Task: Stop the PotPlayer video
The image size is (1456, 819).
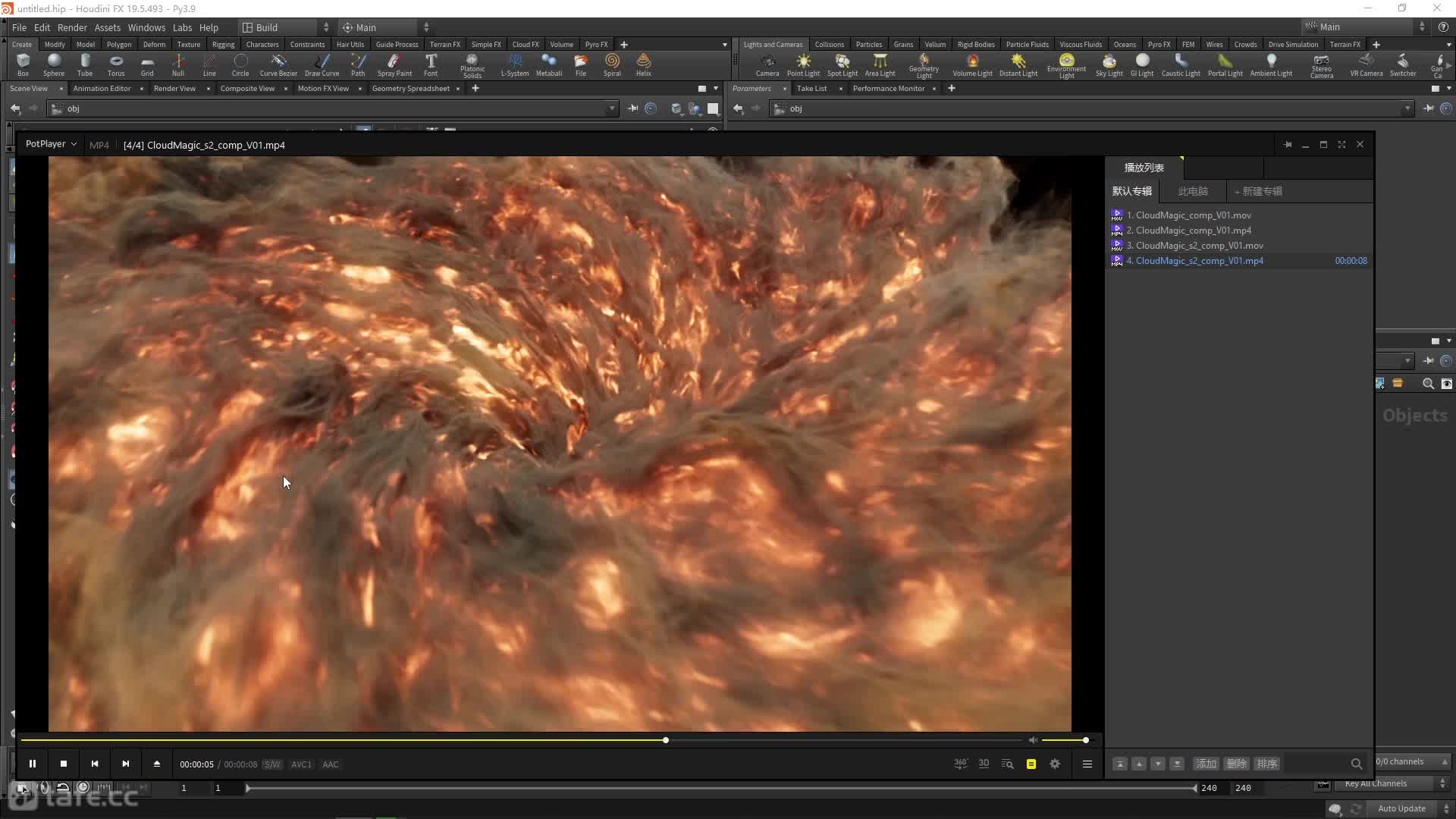Action: click(x=64, y=764)
